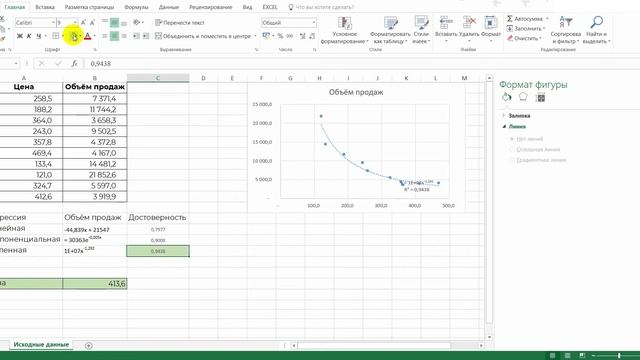This screenshot has width=640, height=360.
Task: Increase font size with larger A
Action: [x=83, y=23]
